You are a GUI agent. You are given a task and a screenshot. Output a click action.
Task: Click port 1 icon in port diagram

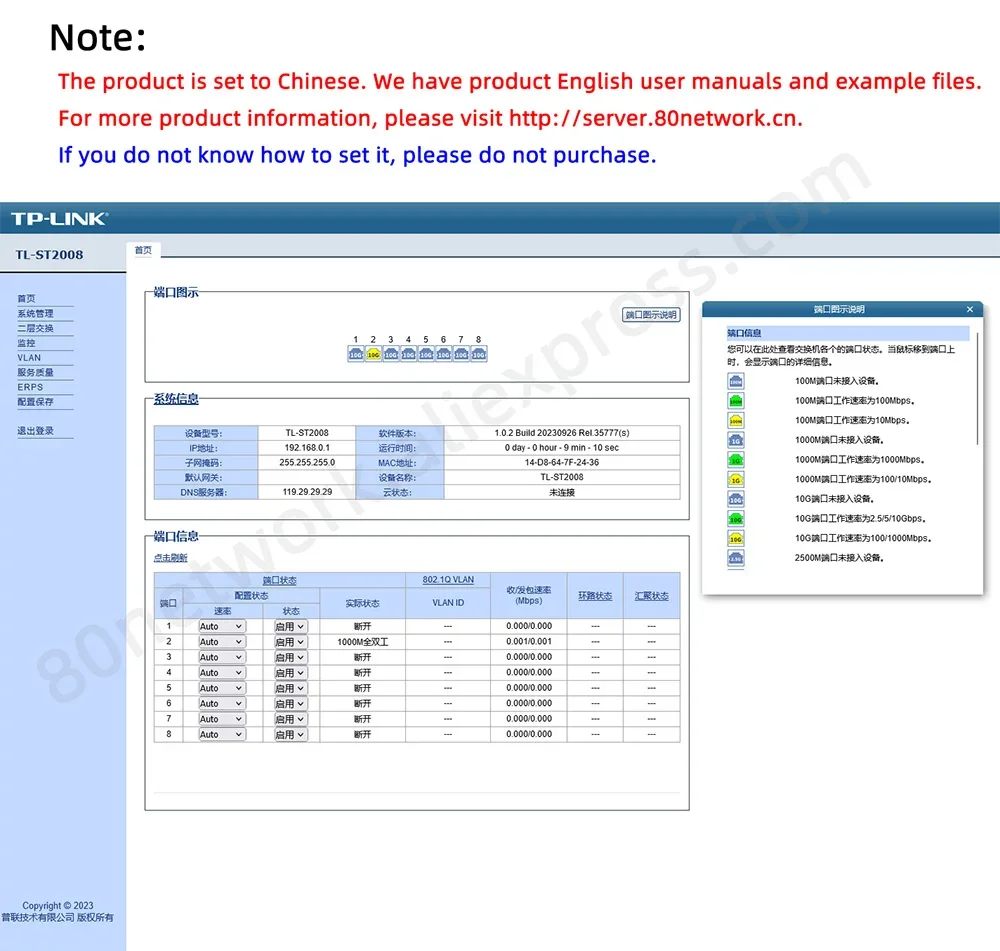coord(356,354)
